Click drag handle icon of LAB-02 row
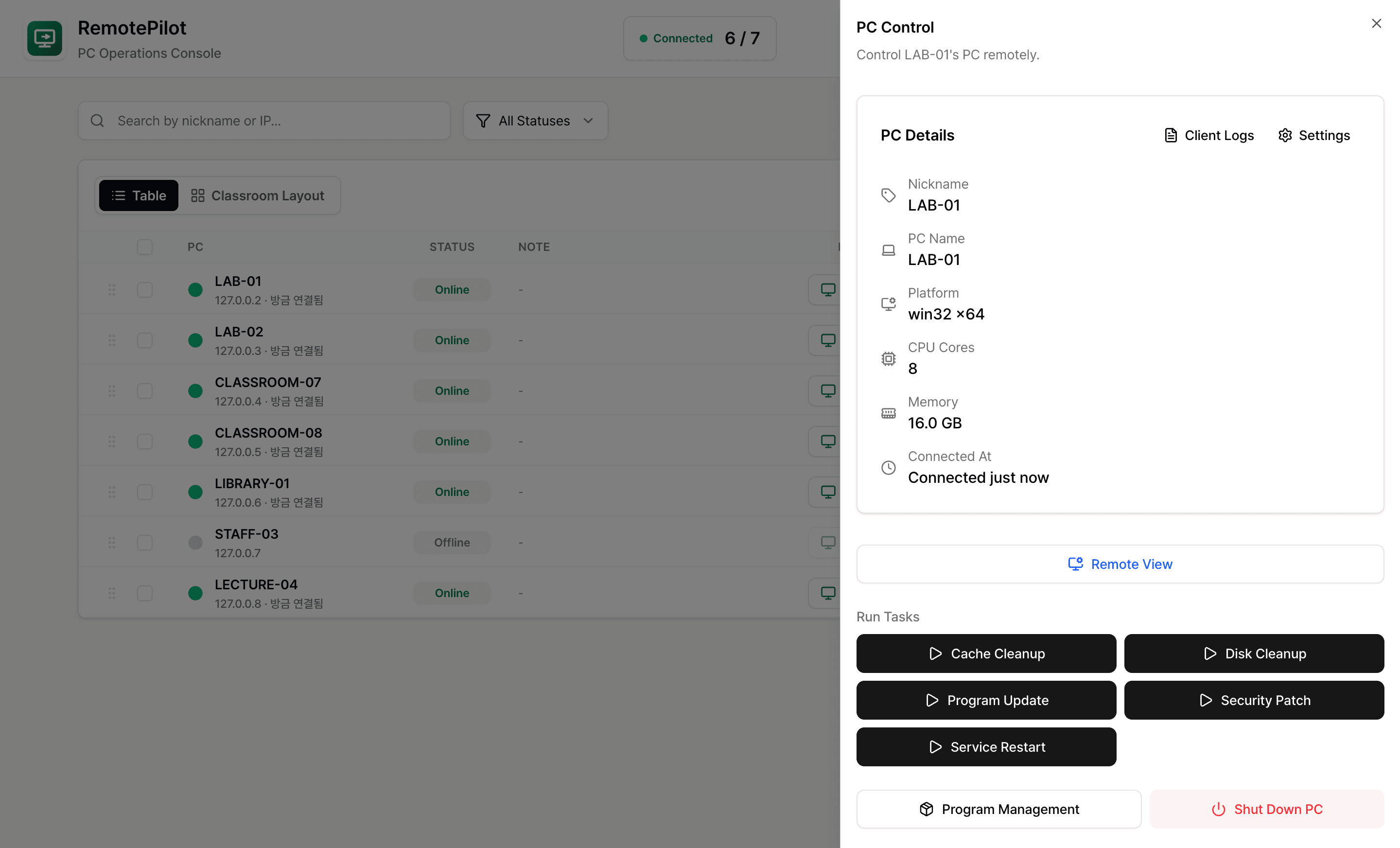Image resolution: width=1400 pixels, height=848 pixels. click(112, 340)
